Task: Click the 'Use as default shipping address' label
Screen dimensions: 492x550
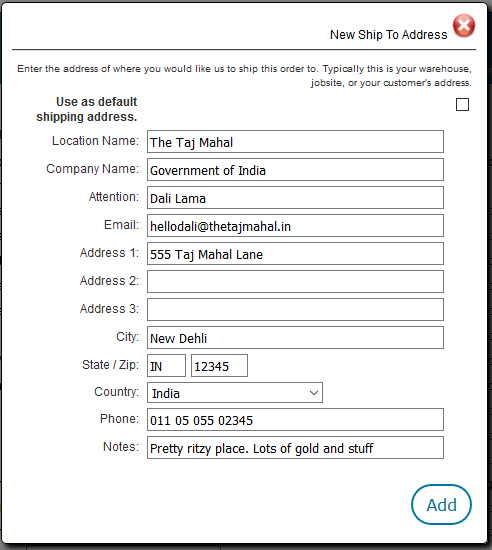Action: [87, 109]
